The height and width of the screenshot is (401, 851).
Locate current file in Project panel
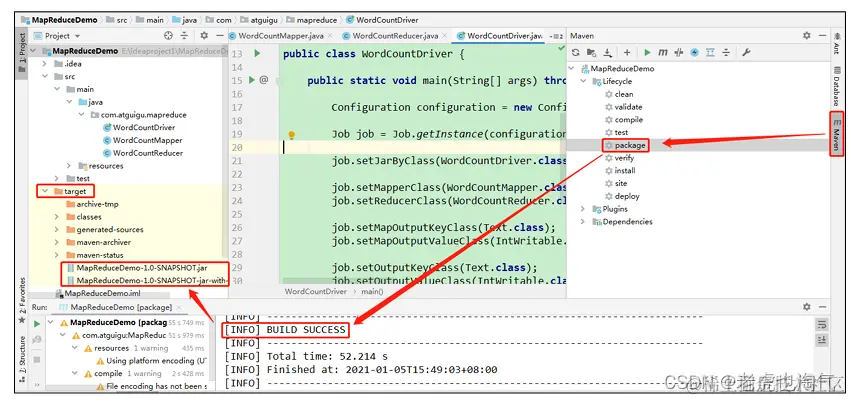pyautogui.click(x=168, y=35)
